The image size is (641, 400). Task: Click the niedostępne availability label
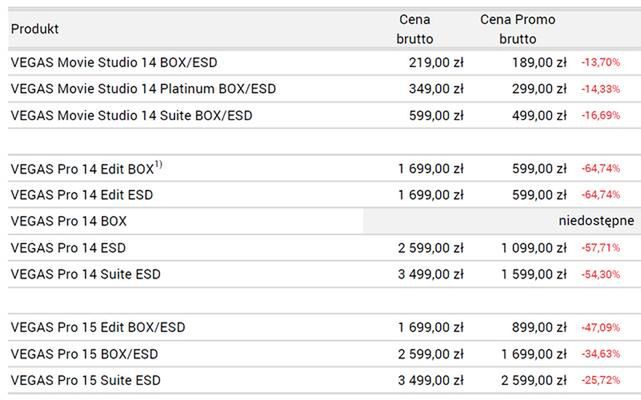pyautogui.click(x=597, y=221)
